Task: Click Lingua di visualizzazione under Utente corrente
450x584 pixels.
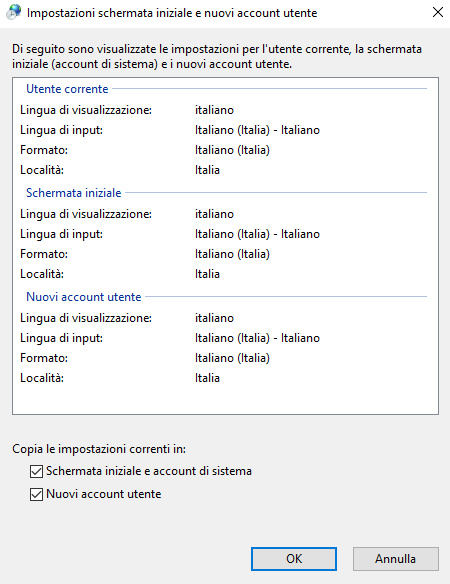Action: tap(86, 110)
